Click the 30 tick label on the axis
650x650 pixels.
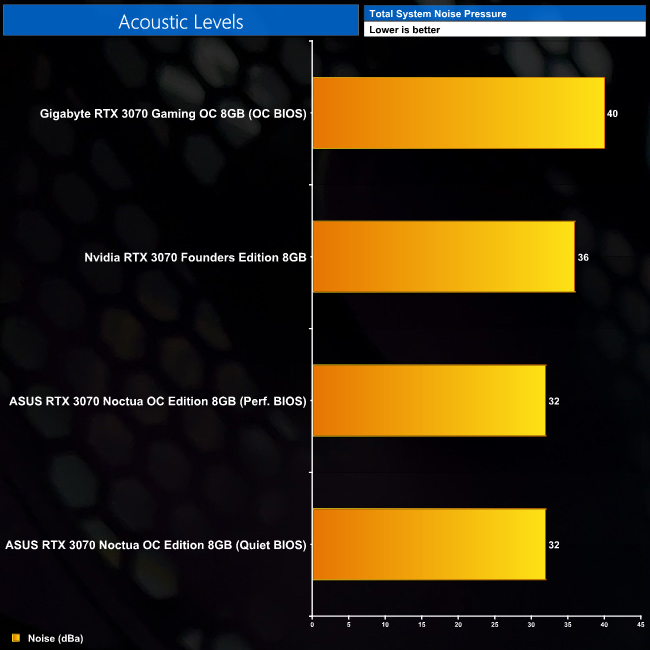[531, 625]
